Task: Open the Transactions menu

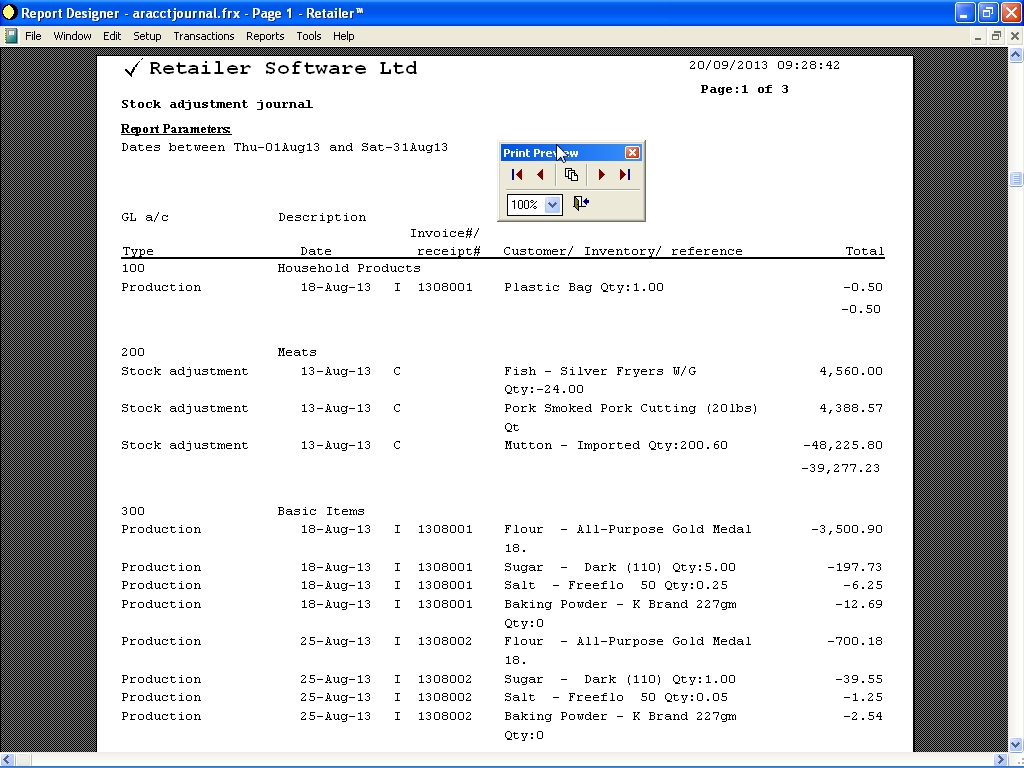Action: coord(204,36)
